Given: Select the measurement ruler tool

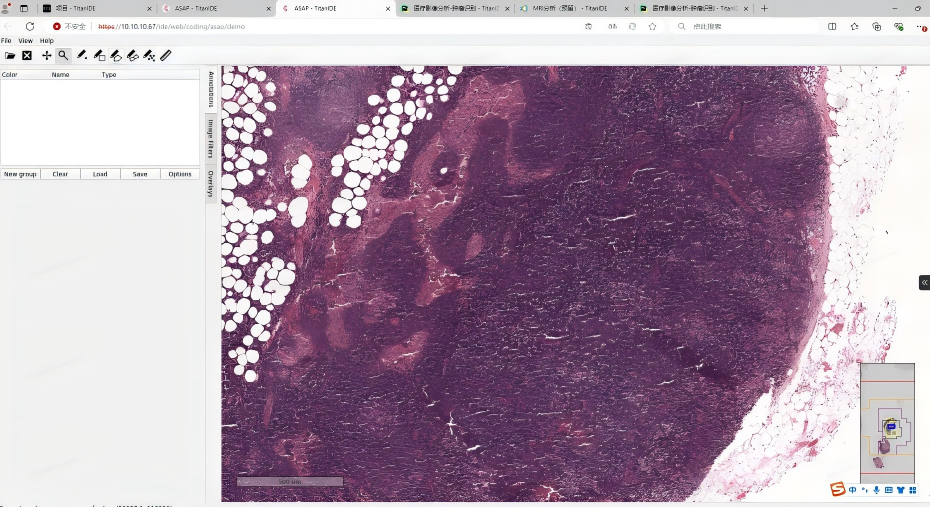Looking at the screenshot, I should click(x=166, y=56).
